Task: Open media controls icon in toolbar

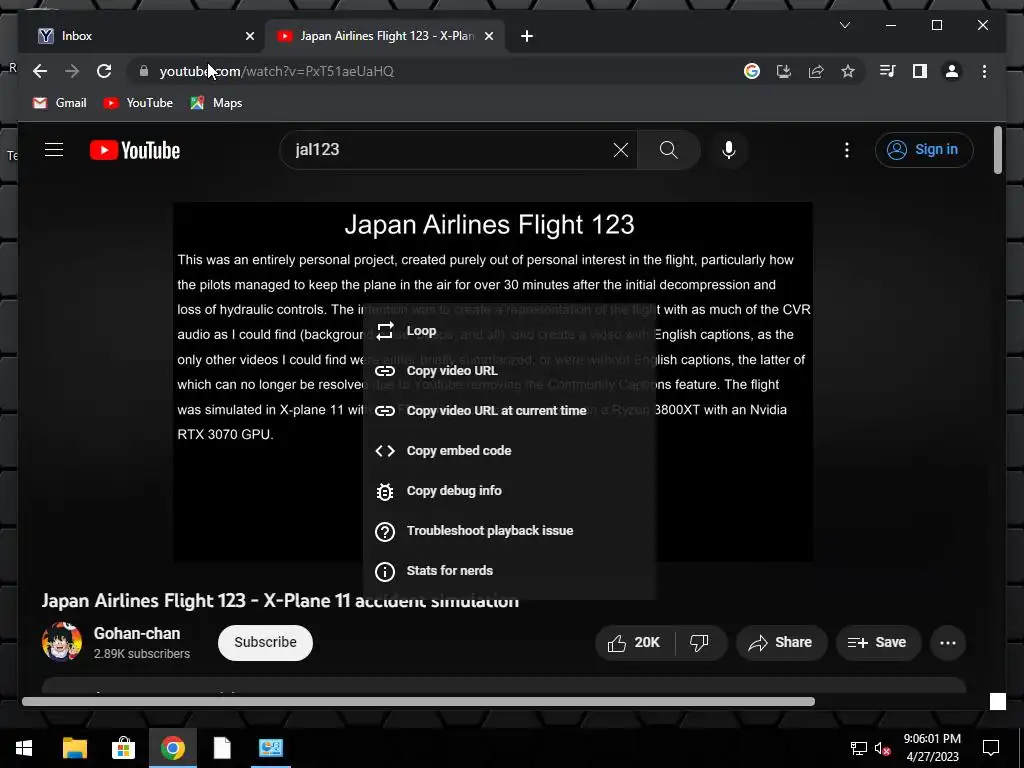Action: pos(888,71)
